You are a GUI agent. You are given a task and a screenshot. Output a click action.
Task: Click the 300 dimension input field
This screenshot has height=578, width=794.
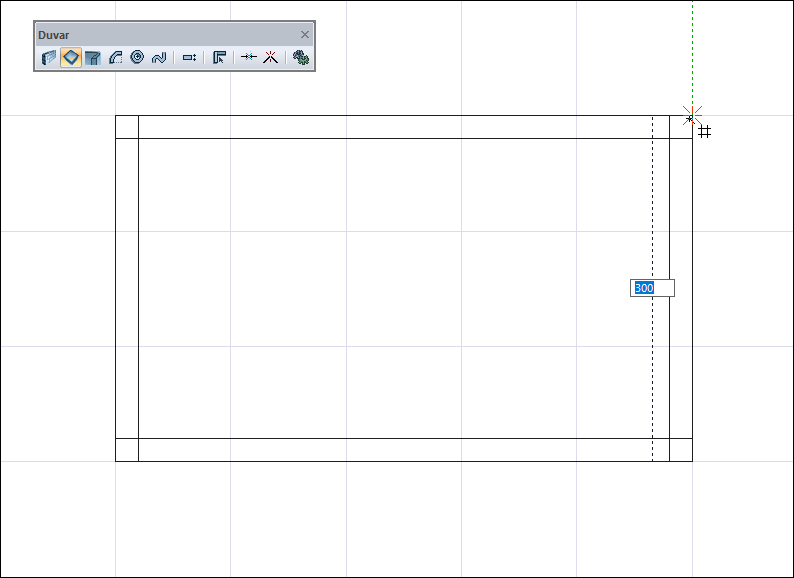[652, 288]
